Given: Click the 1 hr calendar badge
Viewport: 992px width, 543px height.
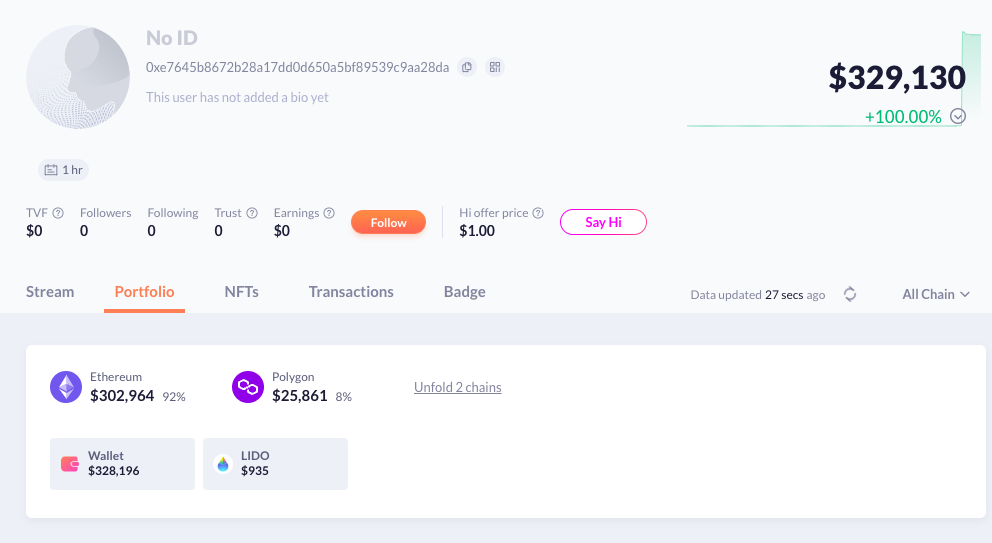Looking at the screenshot, I should [64, 170].
